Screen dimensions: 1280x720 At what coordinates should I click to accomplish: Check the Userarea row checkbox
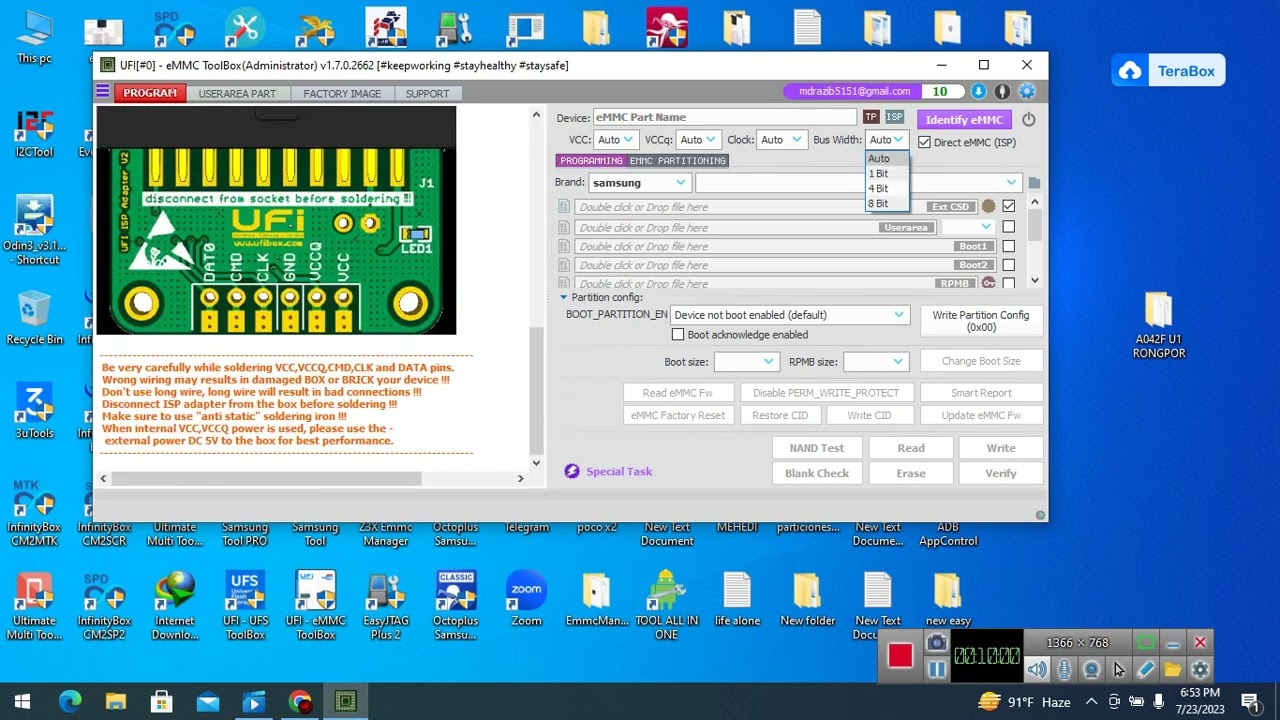[1008, 227]
